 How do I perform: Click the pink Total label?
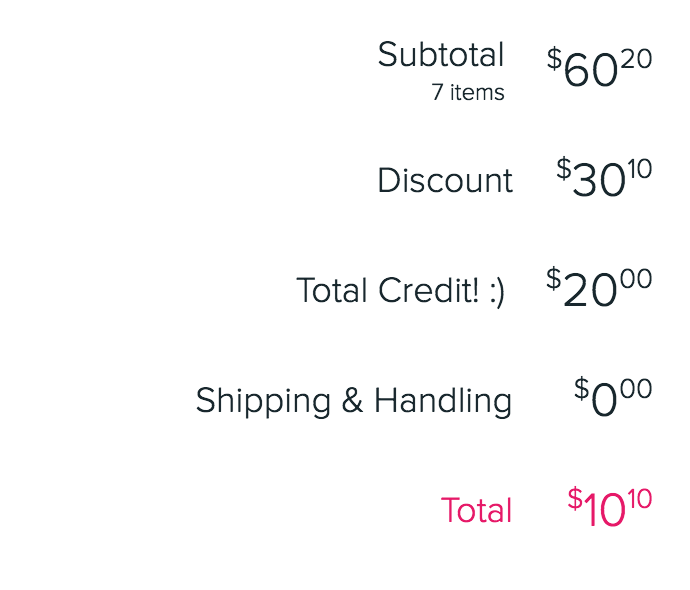coord(477,510)
